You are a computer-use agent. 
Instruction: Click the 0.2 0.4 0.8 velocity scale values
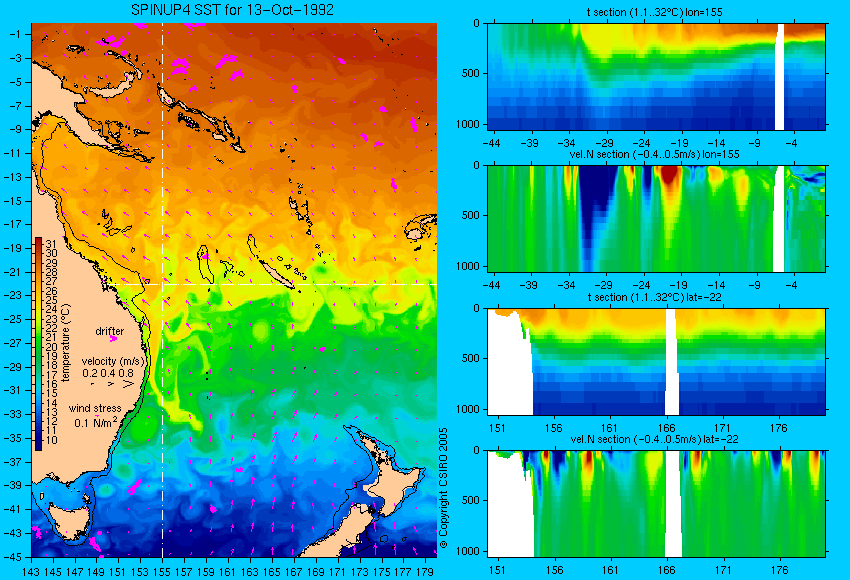point(108,373)
